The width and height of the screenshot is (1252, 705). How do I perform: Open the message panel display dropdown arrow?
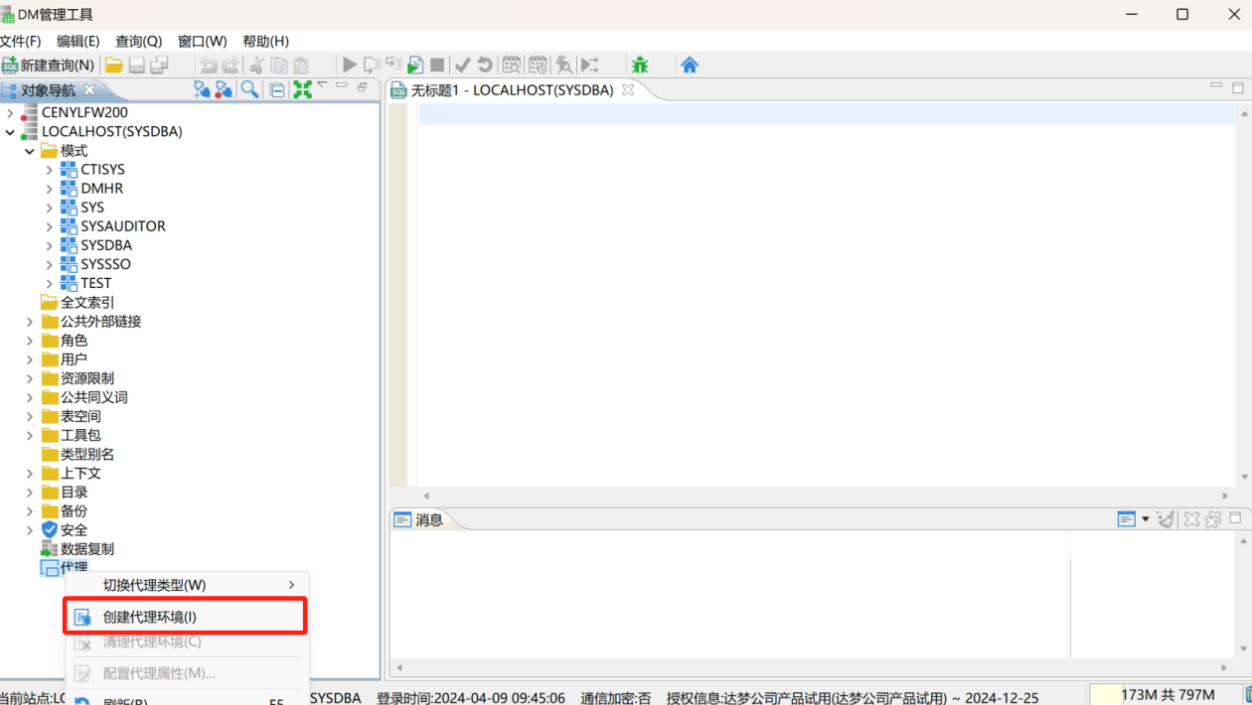coord(1146,519)
